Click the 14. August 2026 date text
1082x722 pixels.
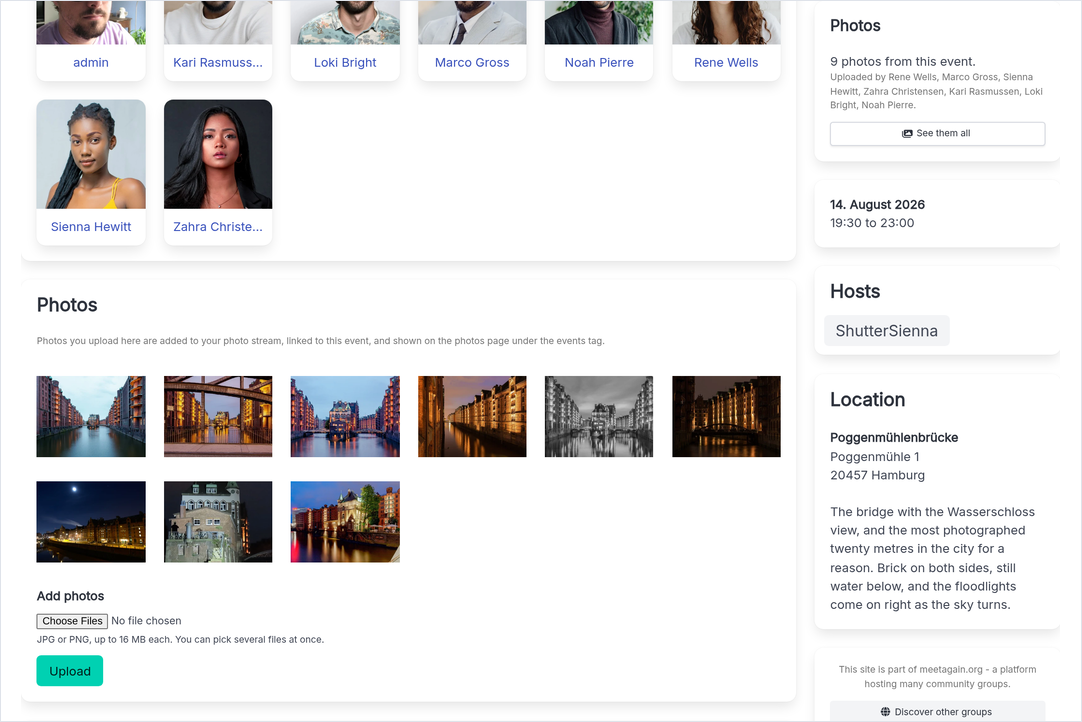tap(877, 204)
